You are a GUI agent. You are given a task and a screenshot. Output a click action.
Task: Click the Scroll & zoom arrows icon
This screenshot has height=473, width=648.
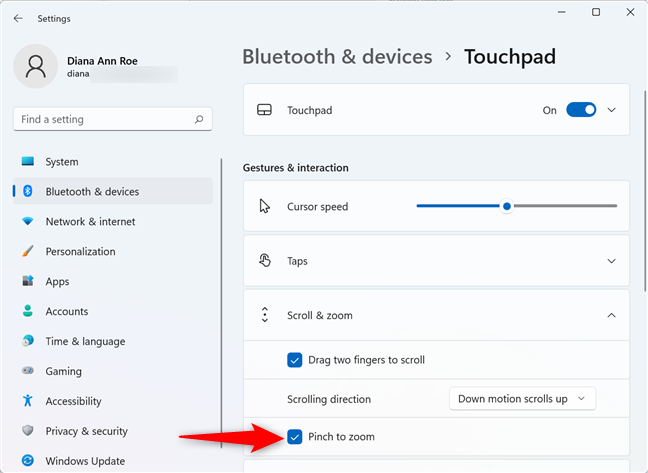click(x=265, y=315)
